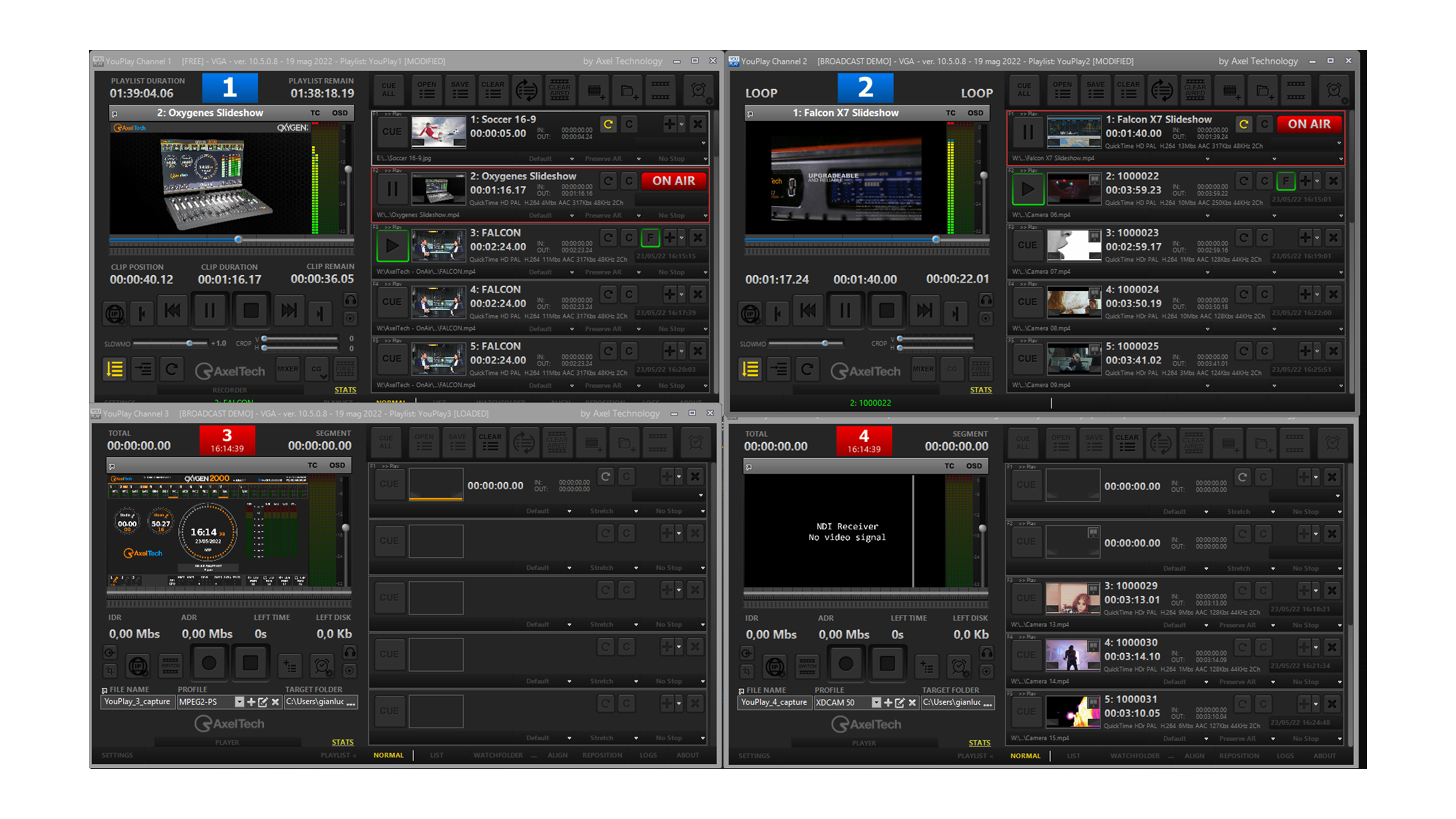Click crop icon in Channel 3 recorder

coord(109,671)
